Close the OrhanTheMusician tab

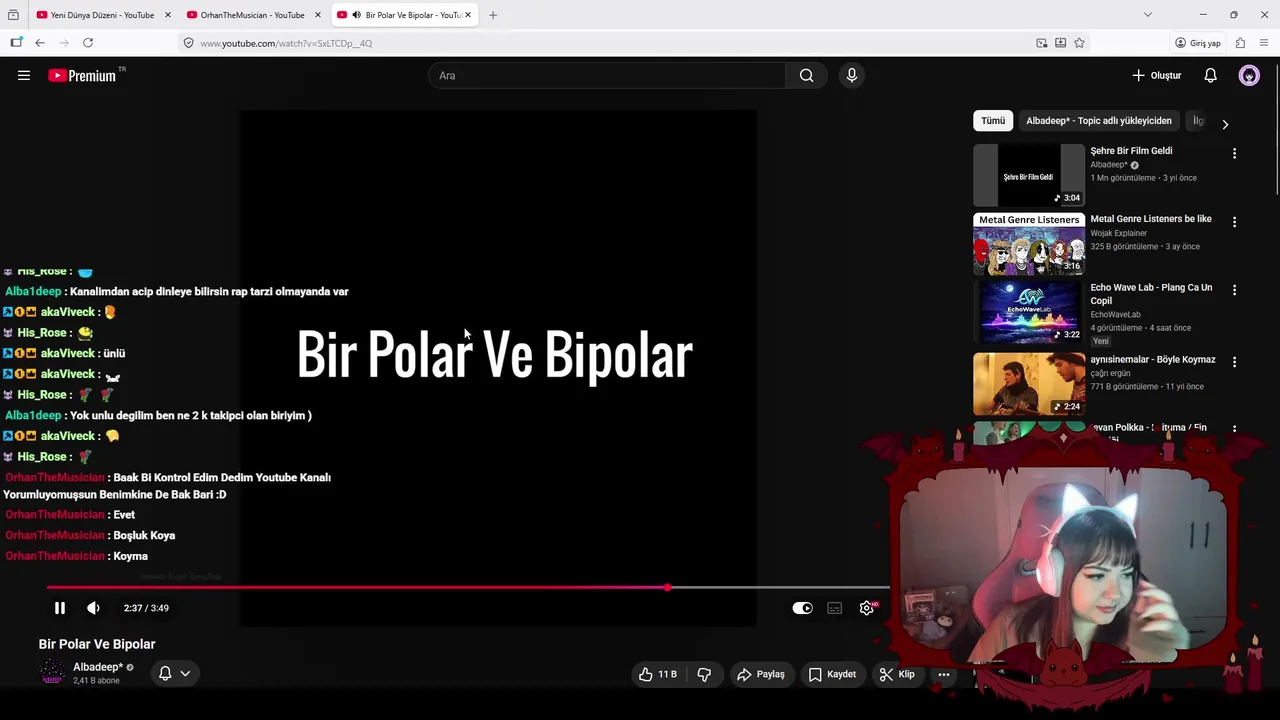coord(318,15)
